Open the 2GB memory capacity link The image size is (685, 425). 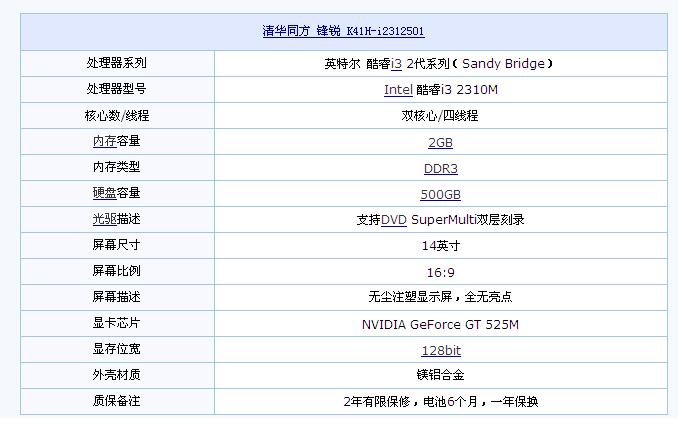pos(440,142)
